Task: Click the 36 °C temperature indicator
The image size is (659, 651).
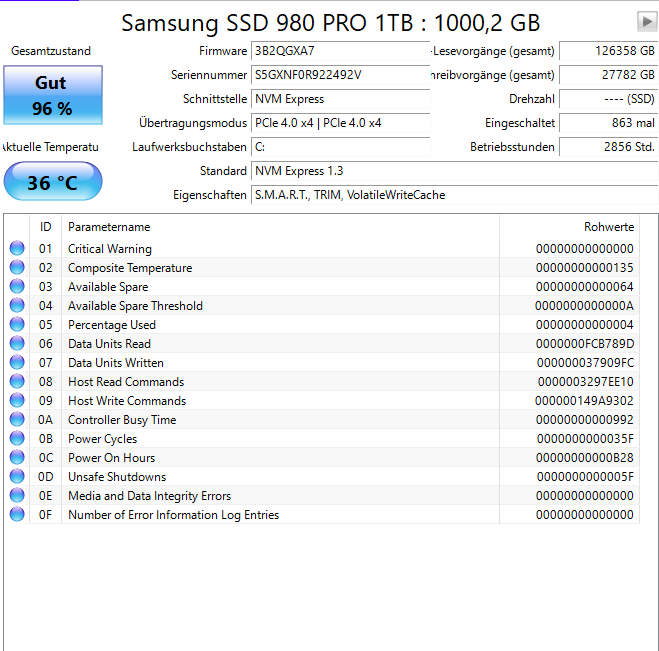Action: [x=53, y=181]
